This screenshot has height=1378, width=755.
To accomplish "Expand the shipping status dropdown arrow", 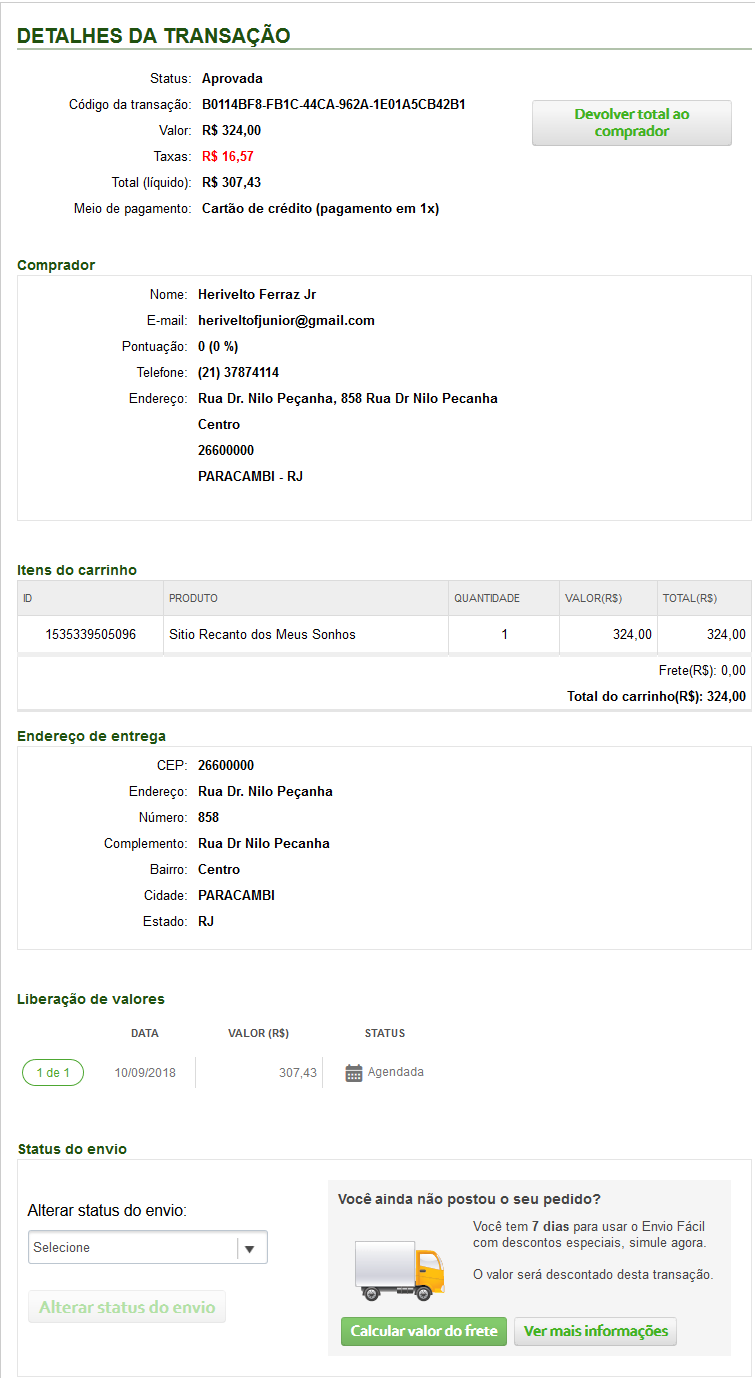I will point(250,1248).
